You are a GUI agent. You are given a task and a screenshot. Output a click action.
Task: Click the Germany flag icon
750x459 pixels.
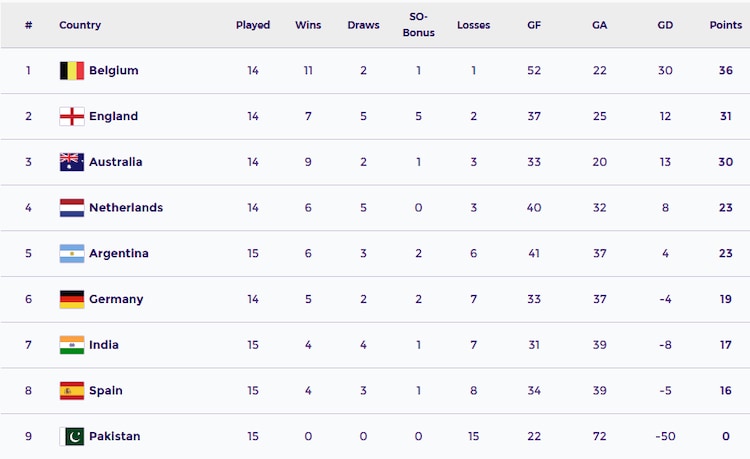tap(72, 299)
